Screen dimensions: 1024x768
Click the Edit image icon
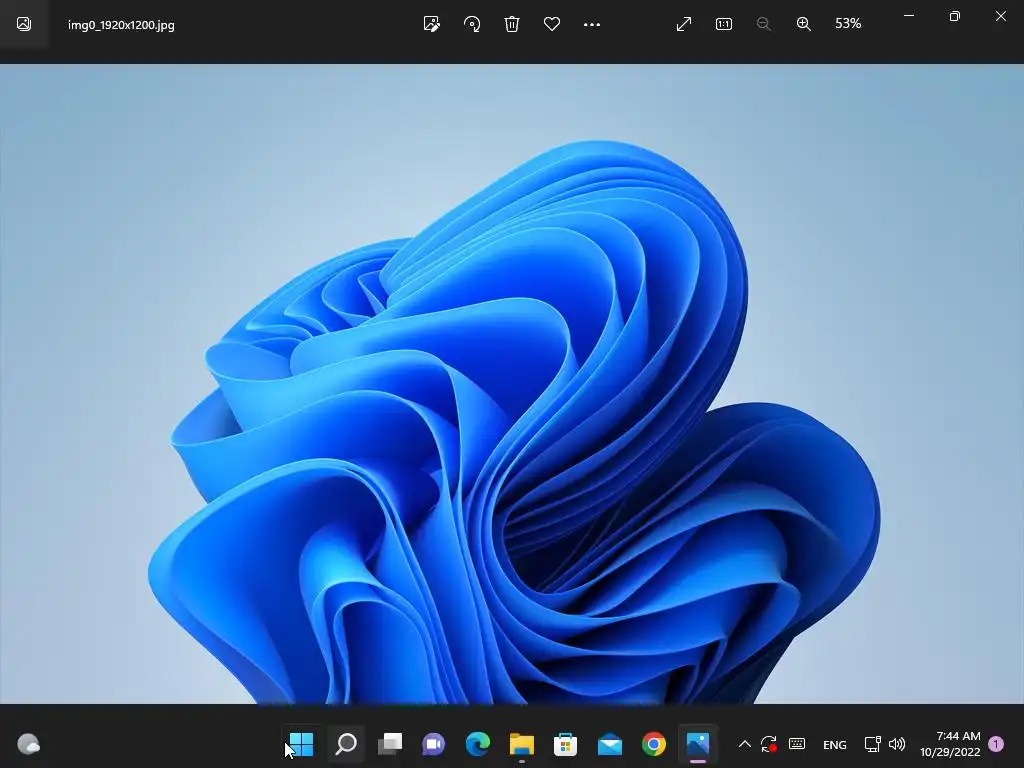pyautogui.click(x=432, y=24)
